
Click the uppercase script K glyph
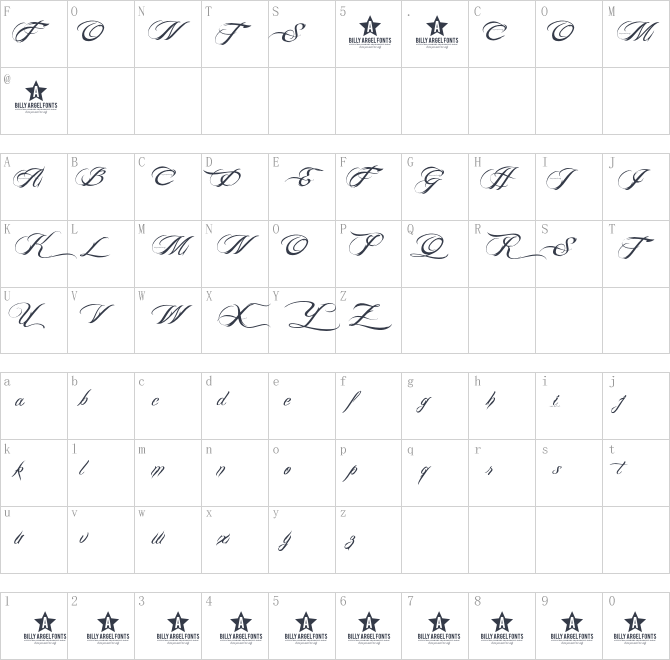click(38, 246)
